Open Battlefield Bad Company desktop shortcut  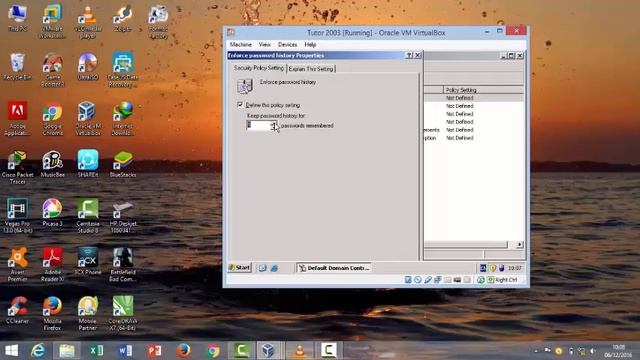pos(122,265)
